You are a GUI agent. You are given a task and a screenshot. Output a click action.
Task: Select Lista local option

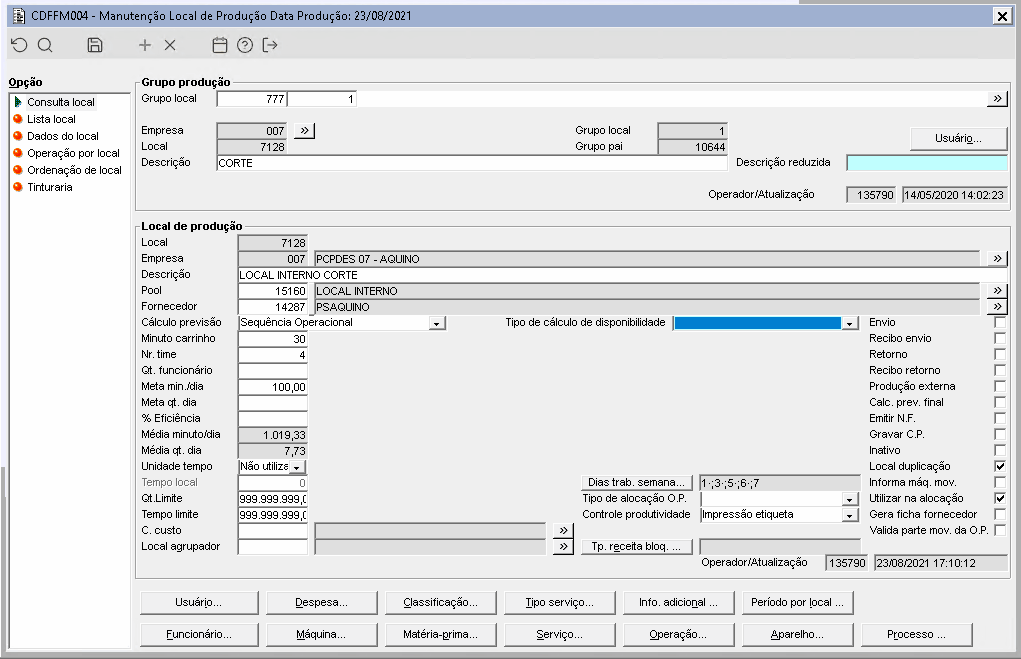[x=51, y=119]
